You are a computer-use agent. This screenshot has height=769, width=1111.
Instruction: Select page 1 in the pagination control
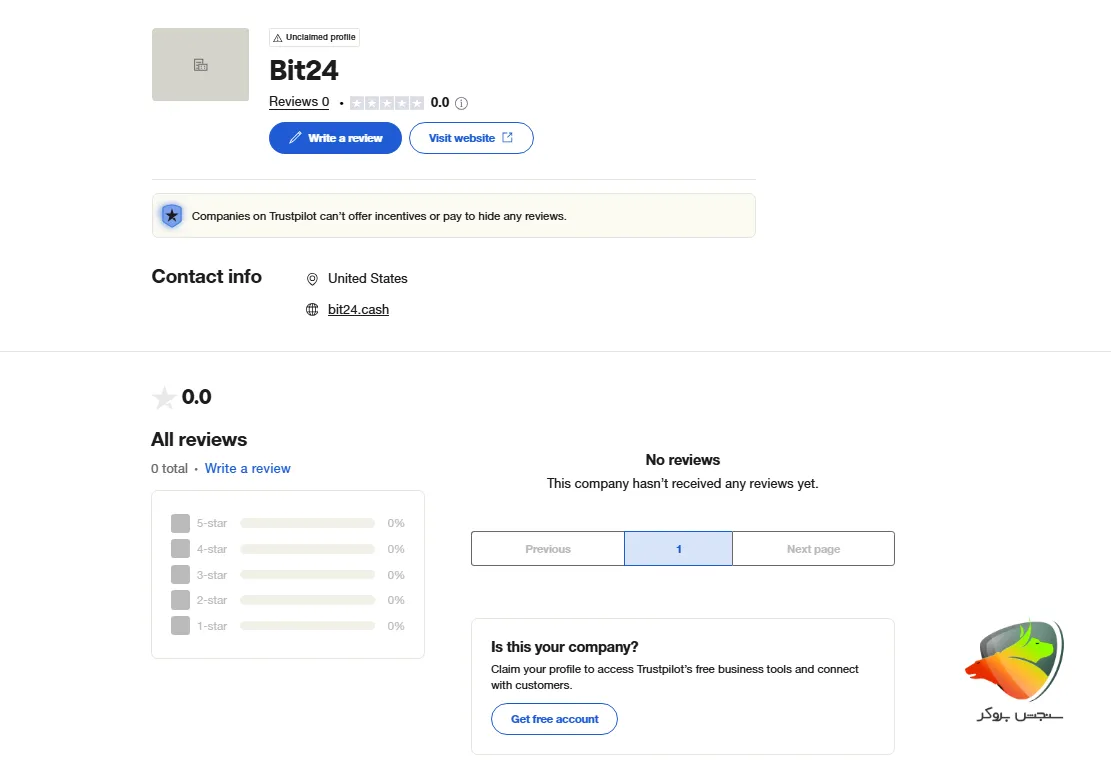[678, 548]
